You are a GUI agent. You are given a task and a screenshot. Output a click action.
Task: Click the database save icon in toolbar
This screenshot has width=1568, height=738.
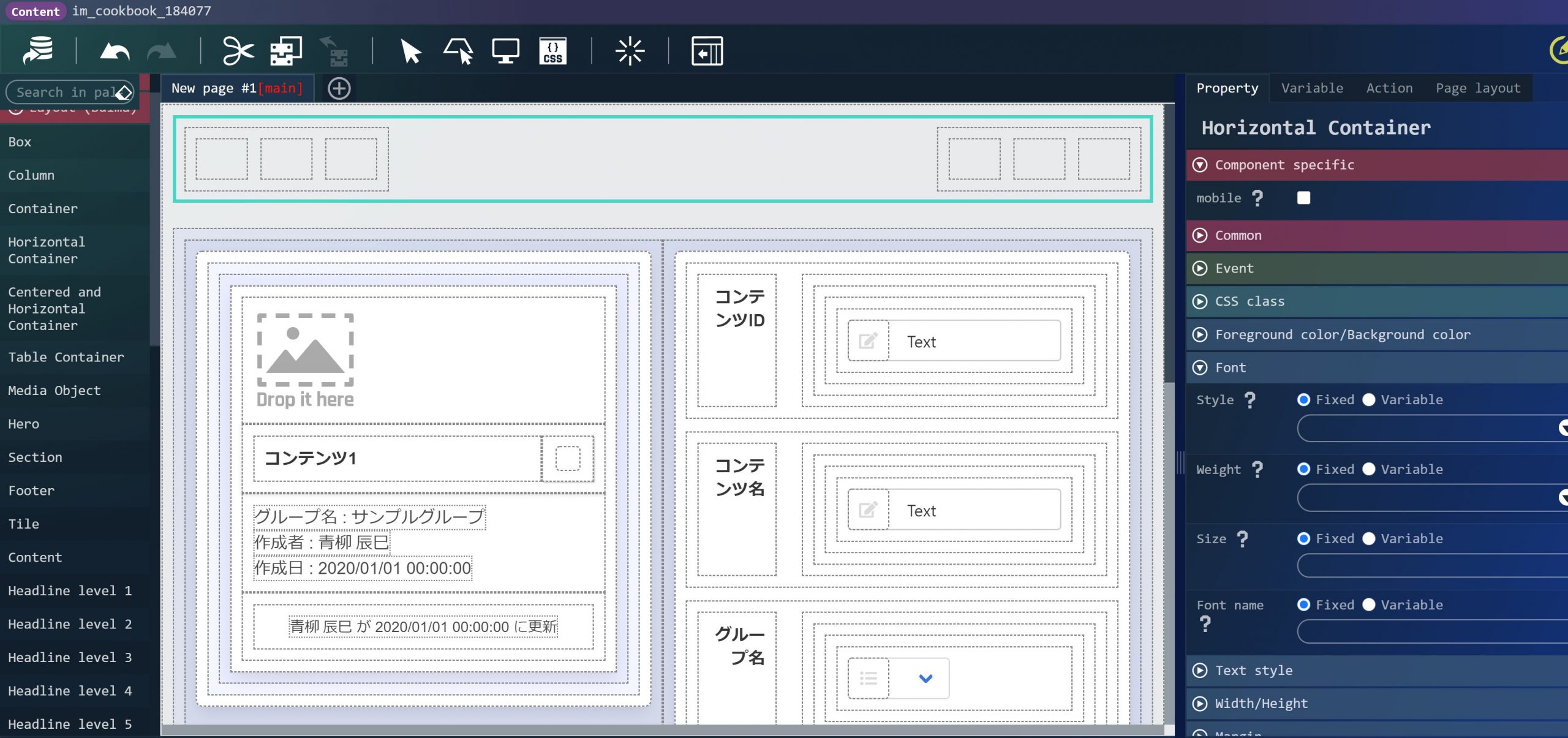[x=38, y=51]
